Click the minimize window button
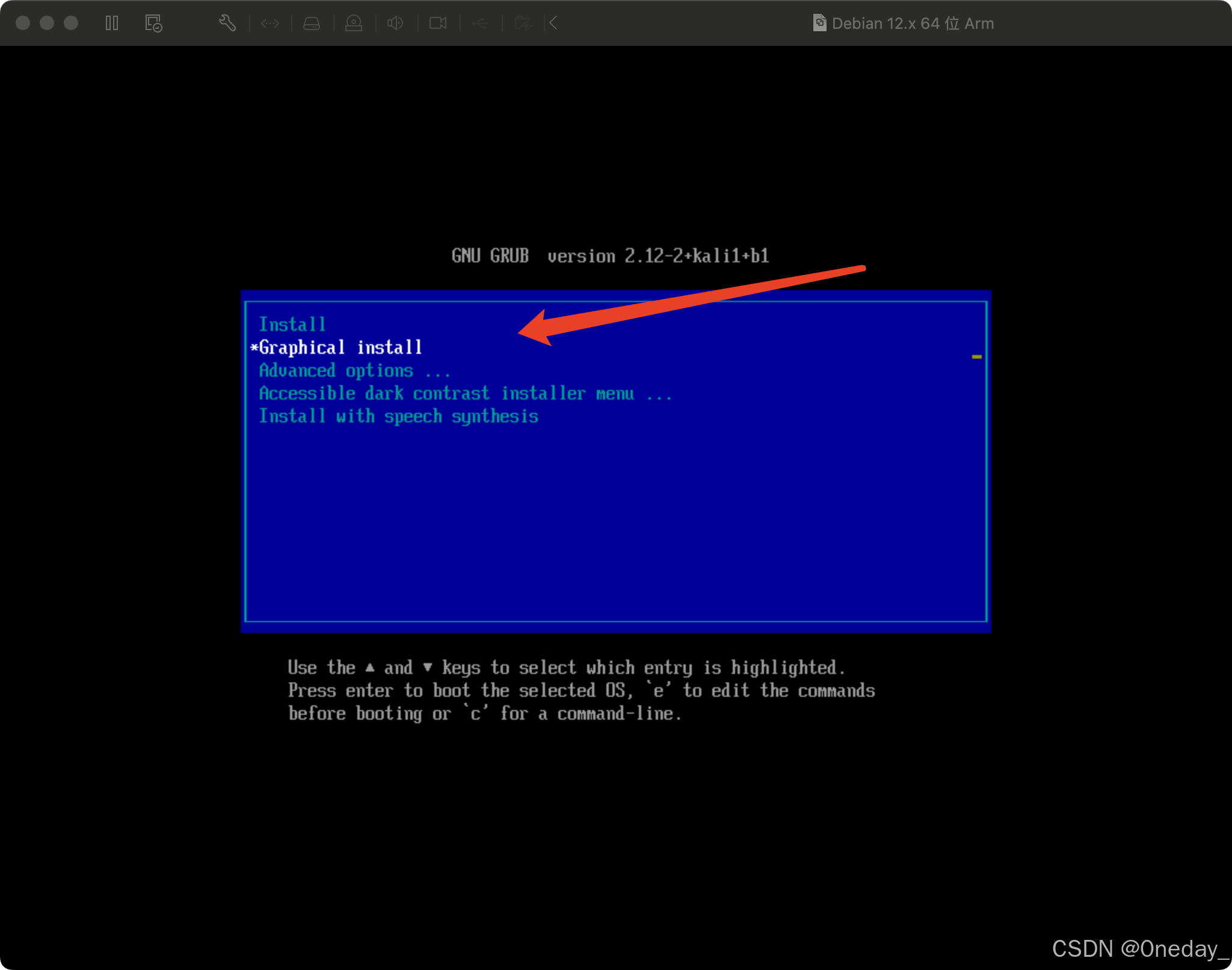1232x970 pixels. (x=47, y=23)
